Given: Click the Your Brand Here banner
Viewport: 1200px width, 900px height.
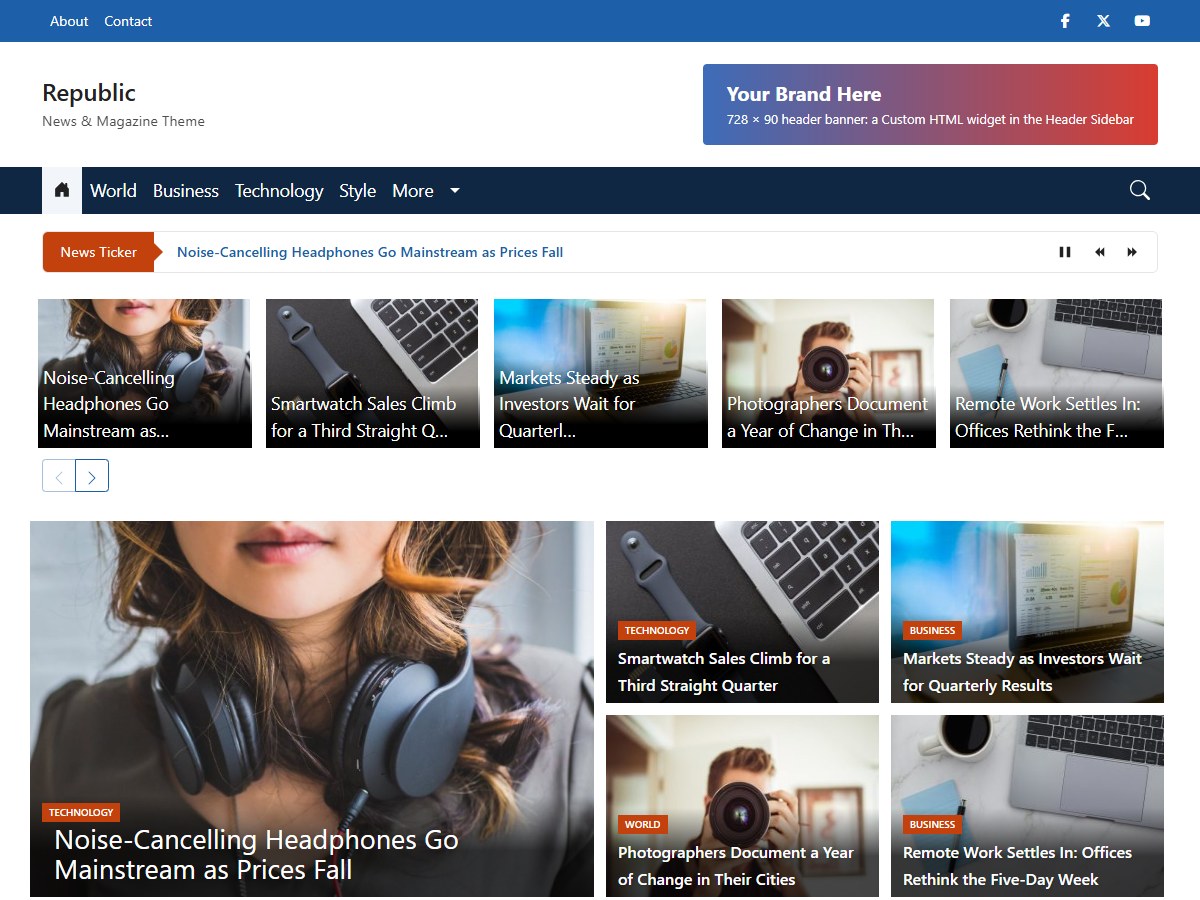Looking at the screenshot, I should click(x=930, y=105).
